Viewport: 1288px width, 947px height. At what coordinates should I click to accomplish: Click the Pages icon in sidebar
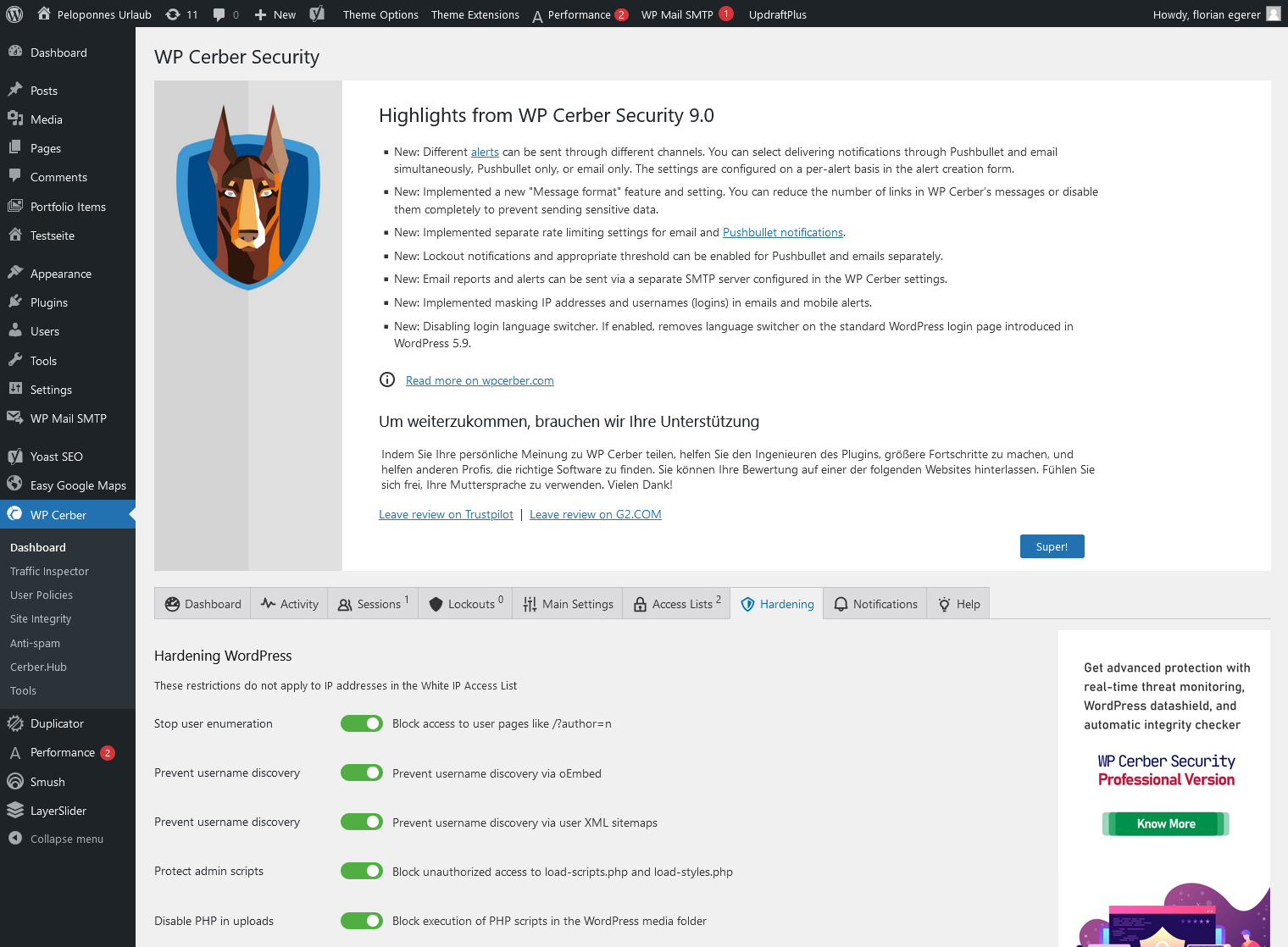click(x=15, y=147)
